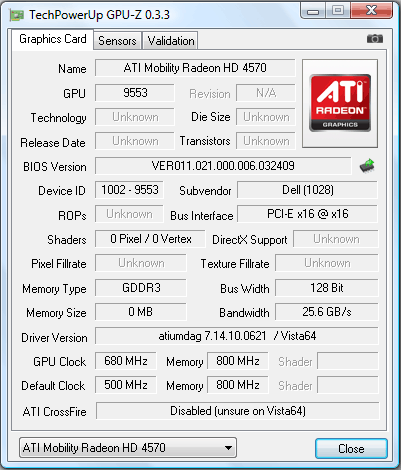Click the Technology label
401x470 pixels.
[59, 118]
